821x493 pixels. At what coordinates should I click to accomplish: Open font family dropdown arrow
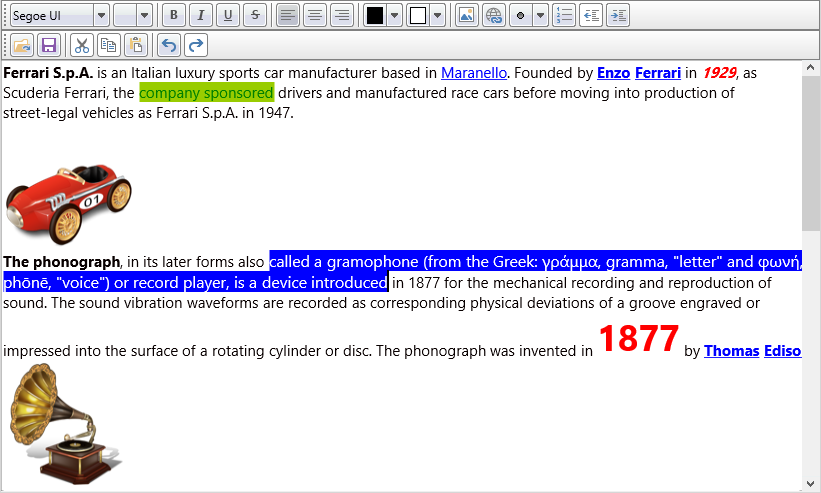[x=102, y=15]
